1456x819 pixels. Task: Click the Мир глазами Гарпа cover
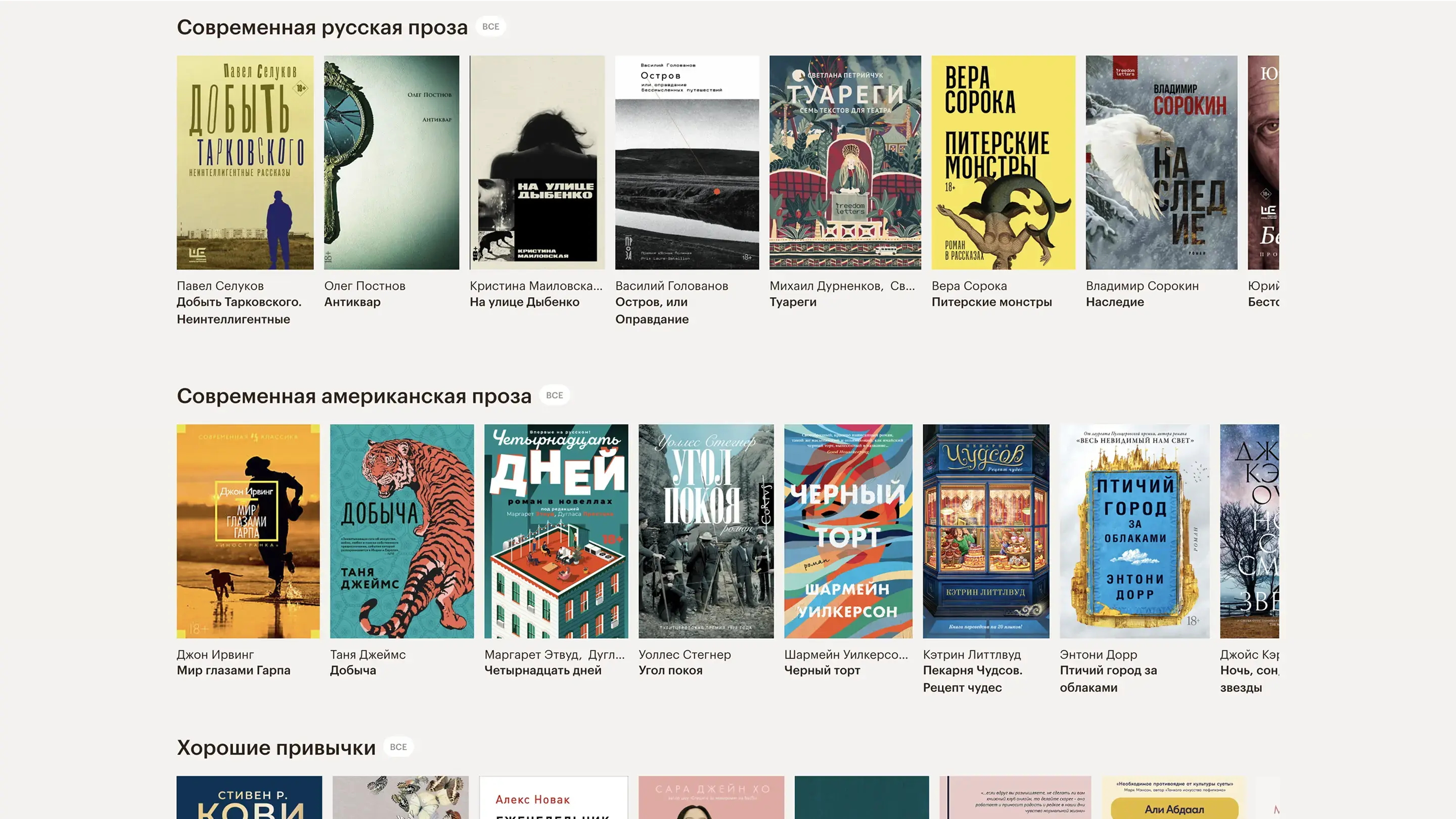click(248, 531)
